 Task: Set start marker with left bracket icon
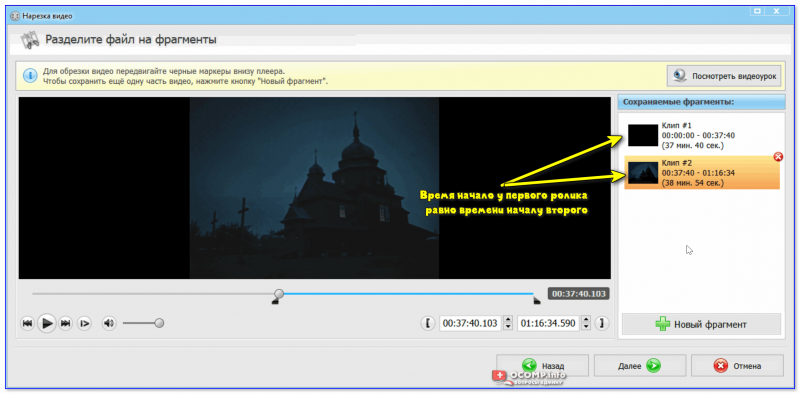pyautogui.click(x=428, y=323)
